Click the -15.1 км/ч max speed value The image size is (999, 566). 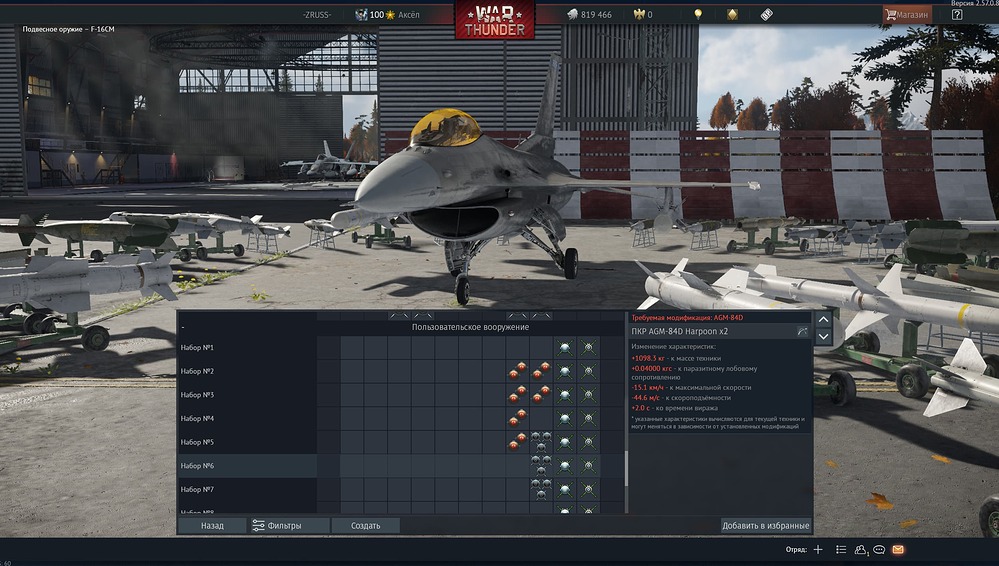(648, 388)
